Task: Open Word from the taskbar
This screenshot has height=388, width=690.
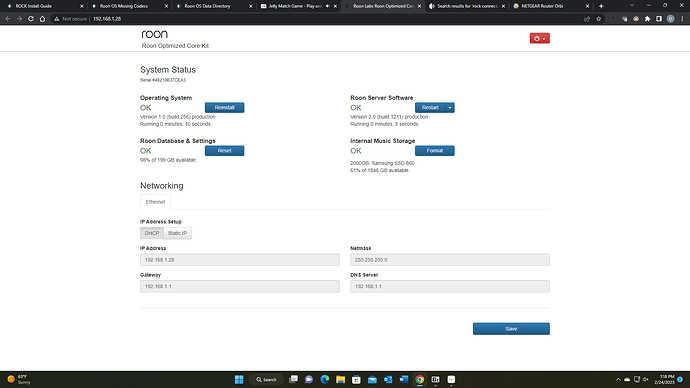Action: click(404, 380)
